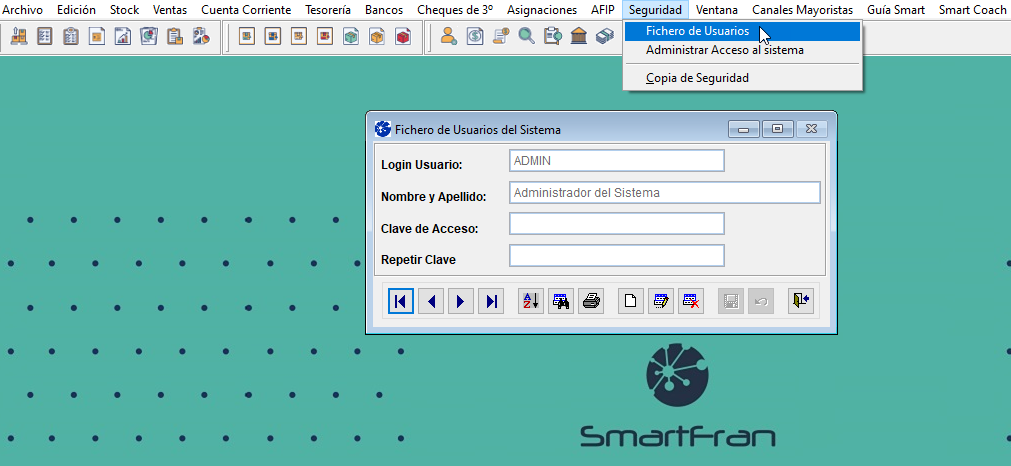Open the Ventana menu
1011x466 pixels.
click(x=717, y=10)
